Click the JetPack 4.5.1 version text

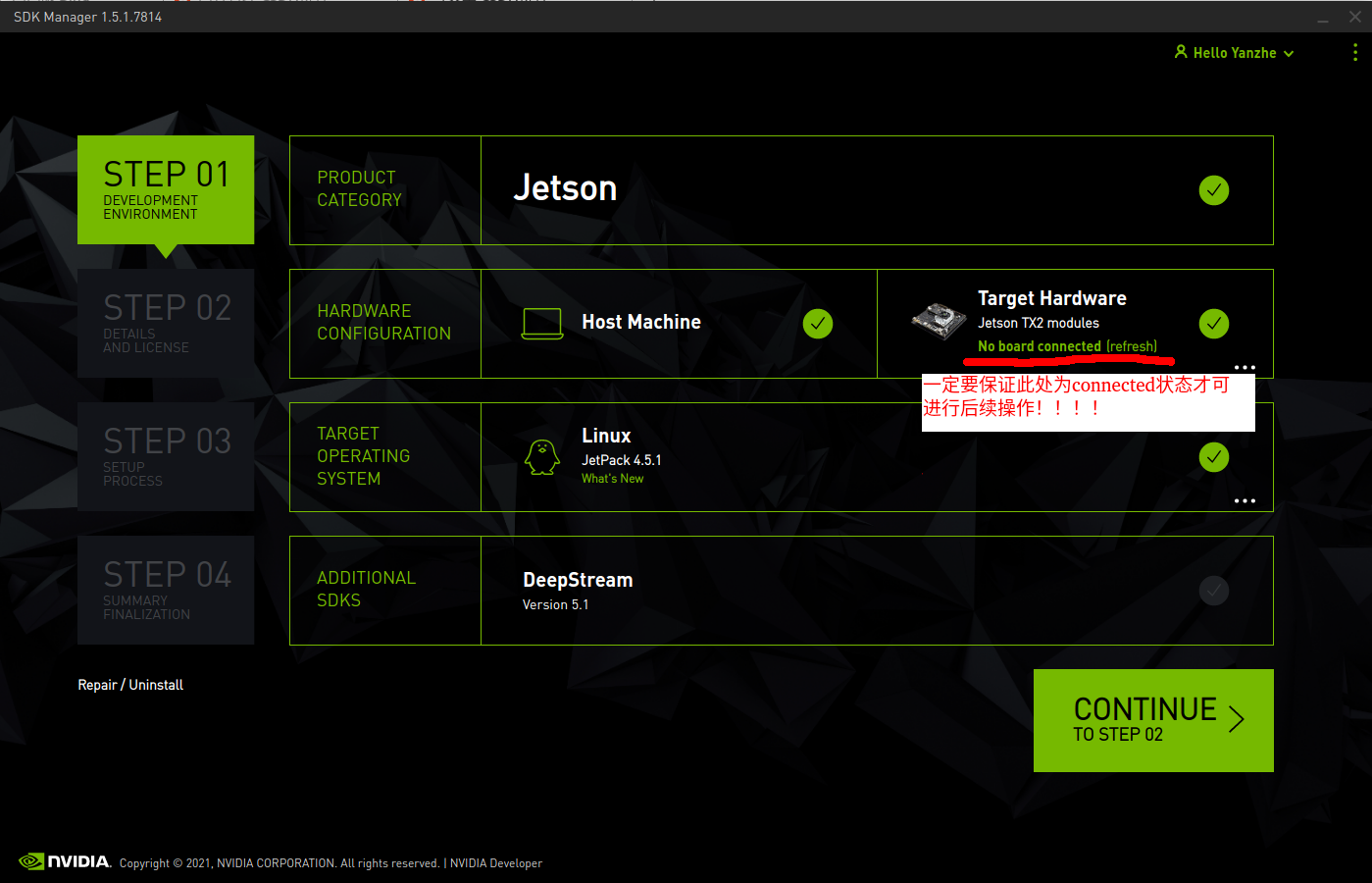tap(622, 460)
